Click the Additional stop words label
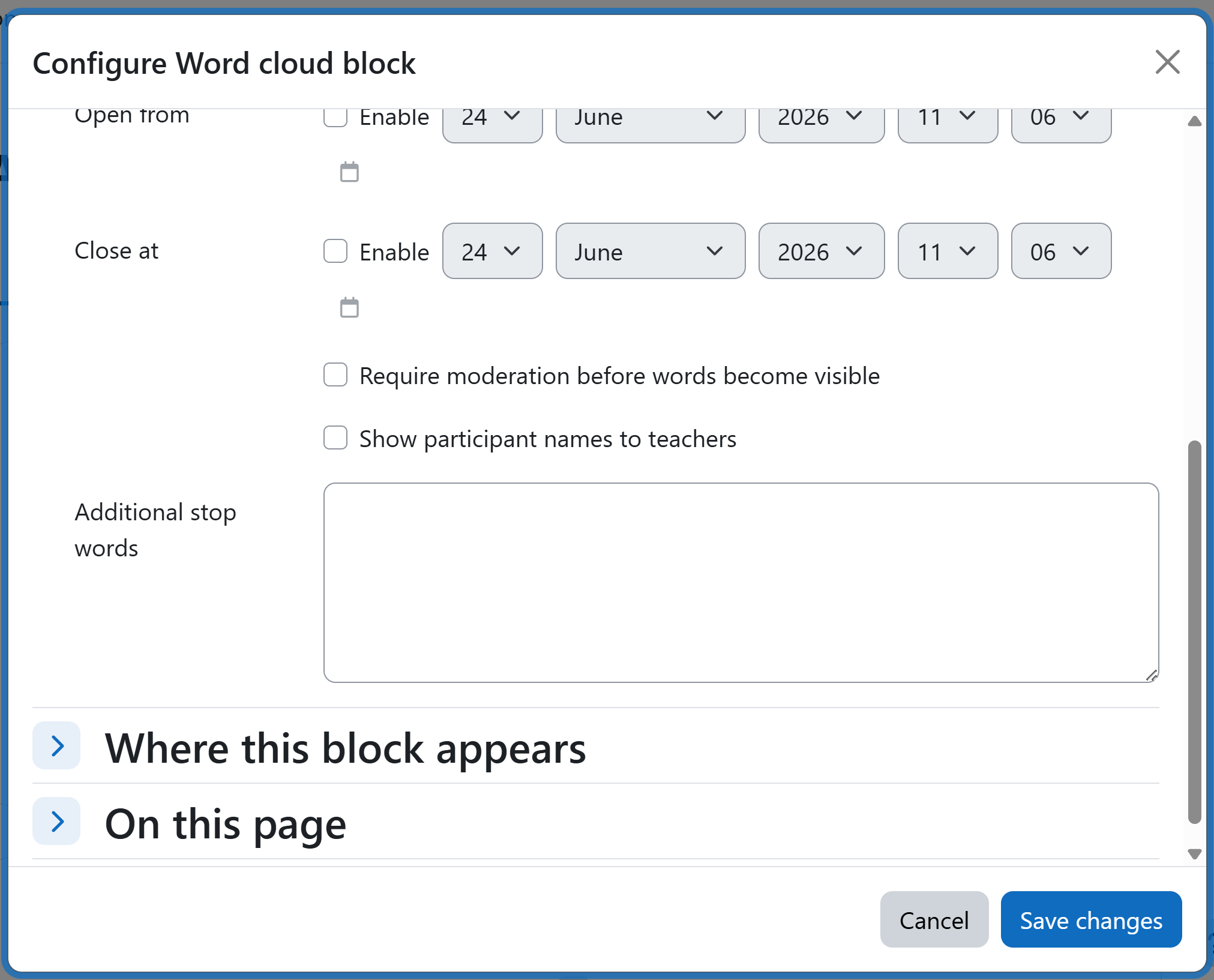1214x980 pixels. tap(155, 530)
